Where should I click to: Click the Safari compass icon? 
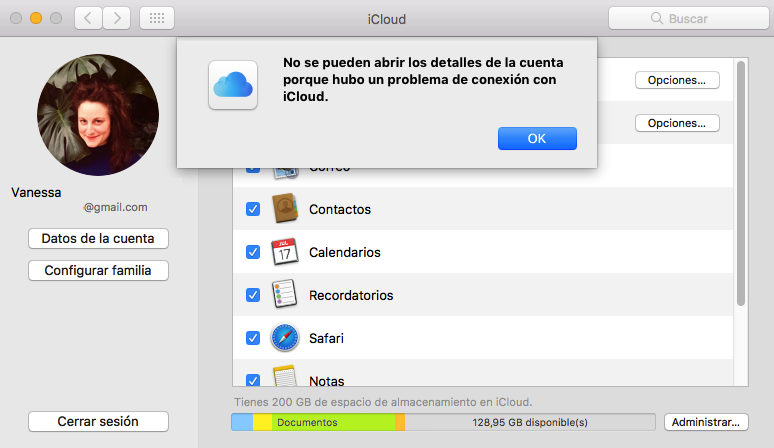pos(285,338)
